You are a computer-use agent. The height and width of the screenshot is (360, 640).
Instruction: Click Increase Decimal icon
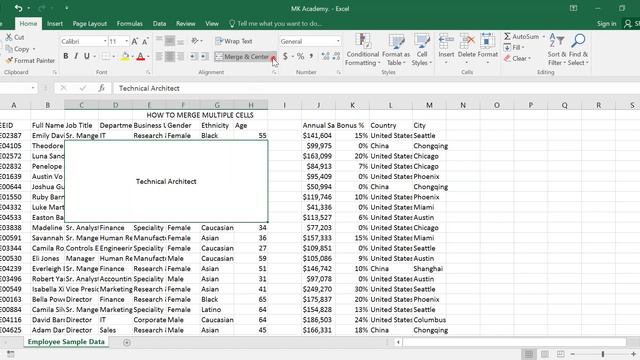click(x=325, y=56)
